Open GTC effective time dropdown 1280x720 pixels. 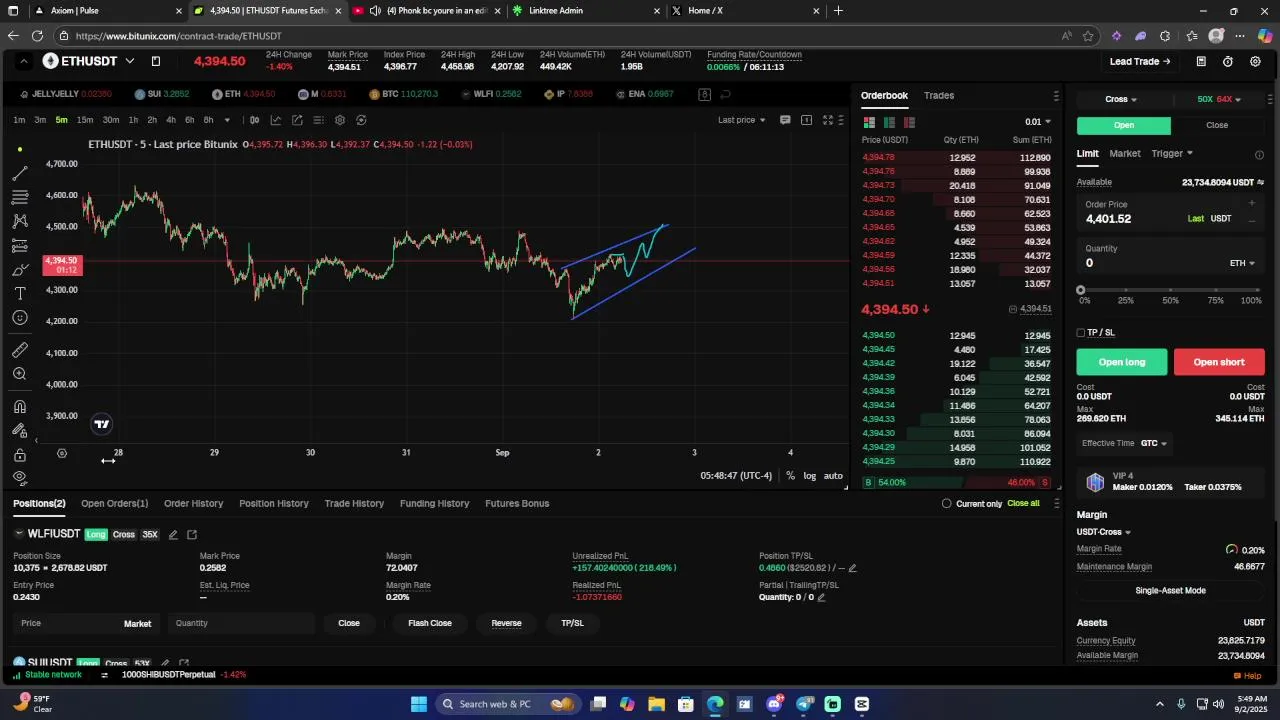1154,443
